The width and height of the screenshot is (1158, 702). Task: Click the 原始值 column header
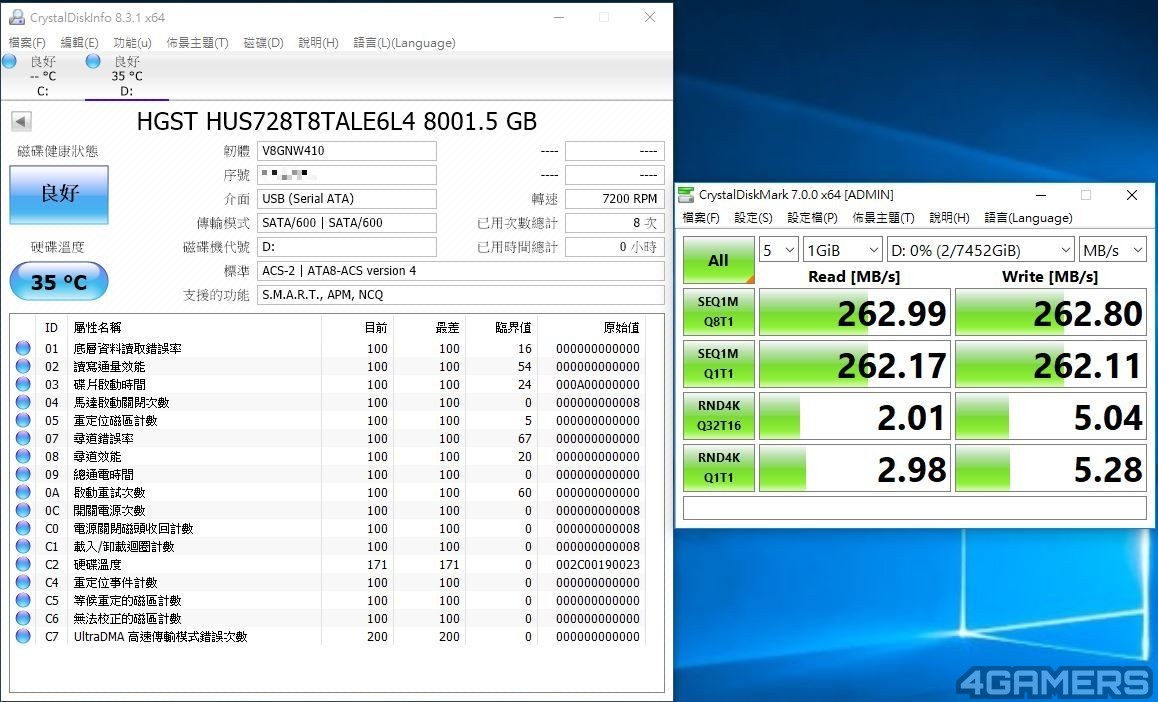point(621,327)
